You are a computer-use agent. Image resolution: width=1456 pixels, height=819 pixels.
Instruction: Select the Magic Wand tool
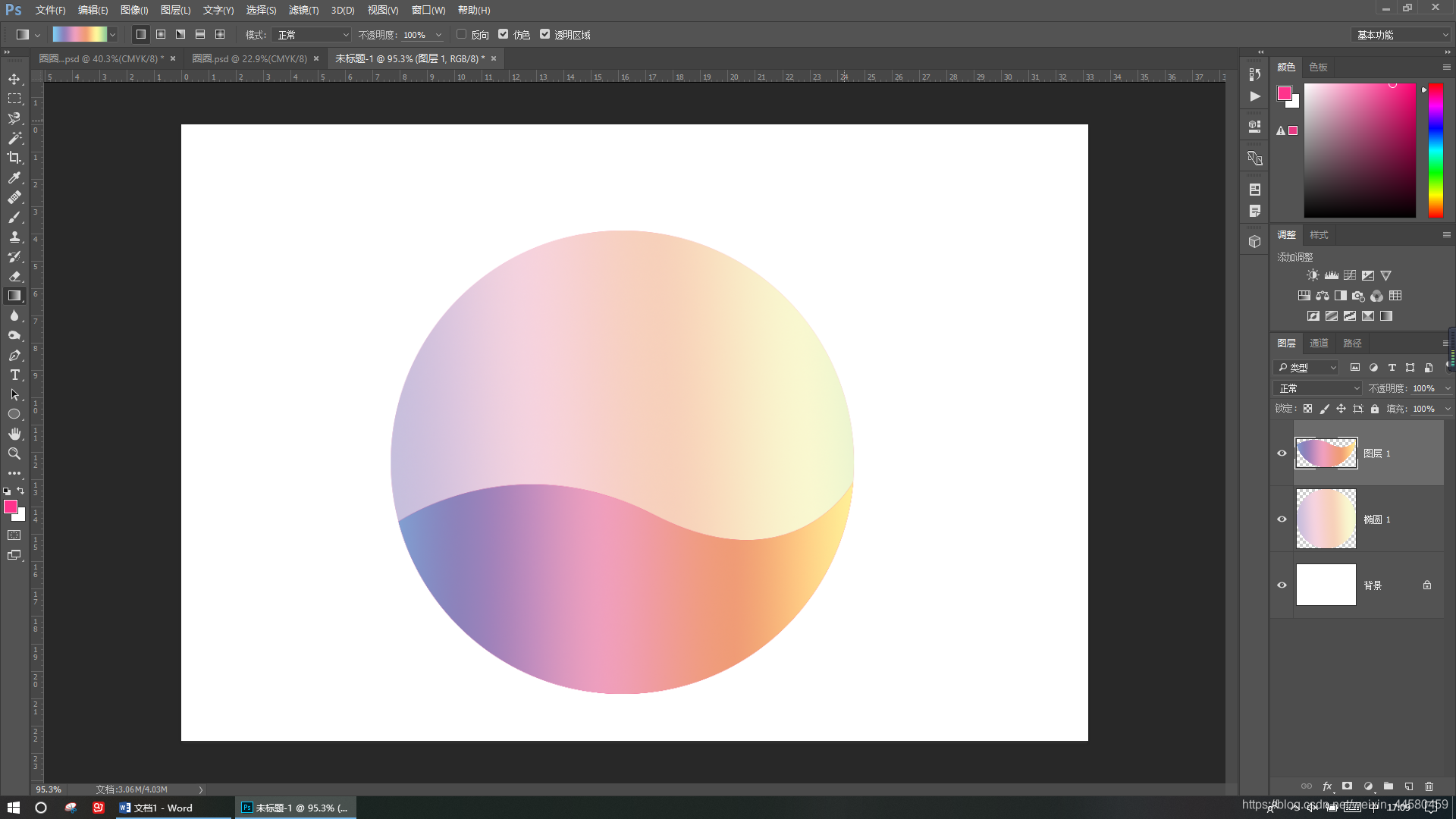coord(14,138)
